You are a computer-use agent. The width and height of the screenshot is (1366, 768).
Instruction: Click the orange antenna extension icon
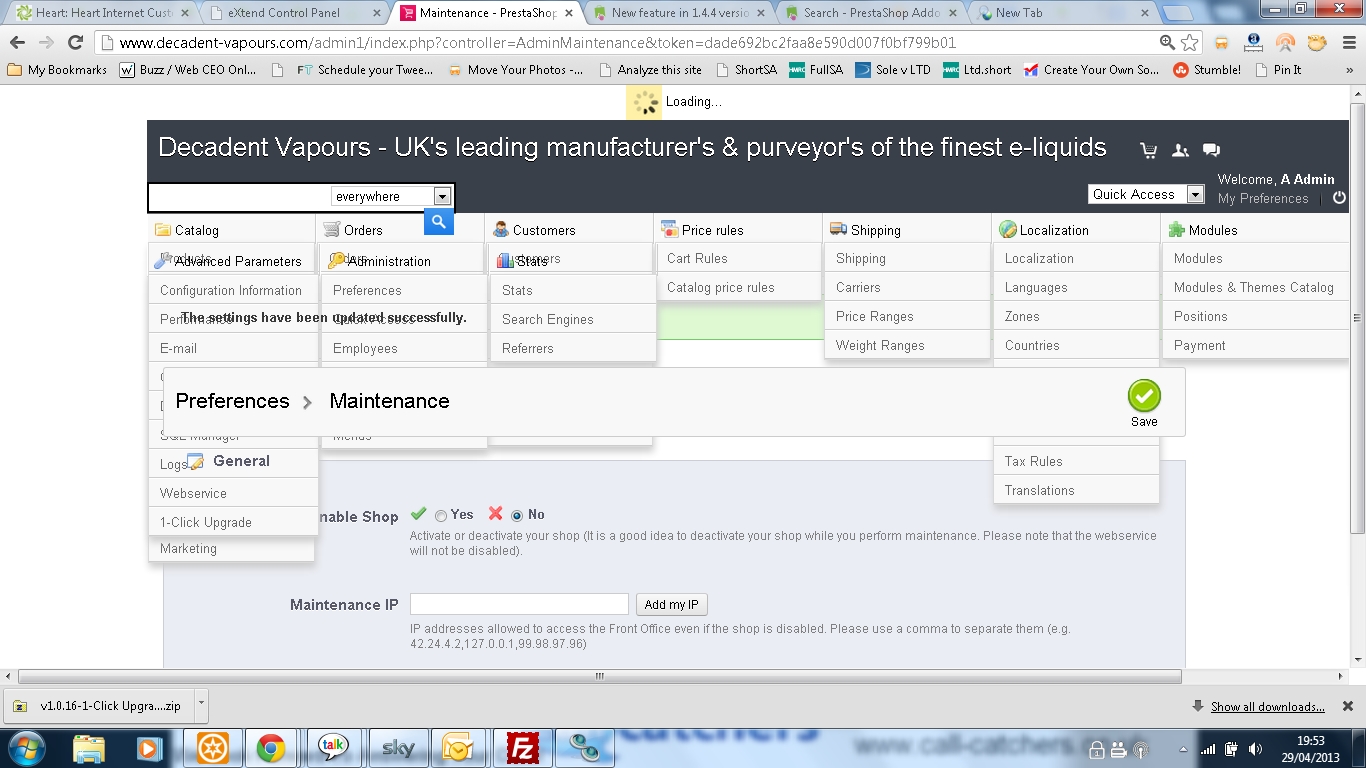(1285, 43)
